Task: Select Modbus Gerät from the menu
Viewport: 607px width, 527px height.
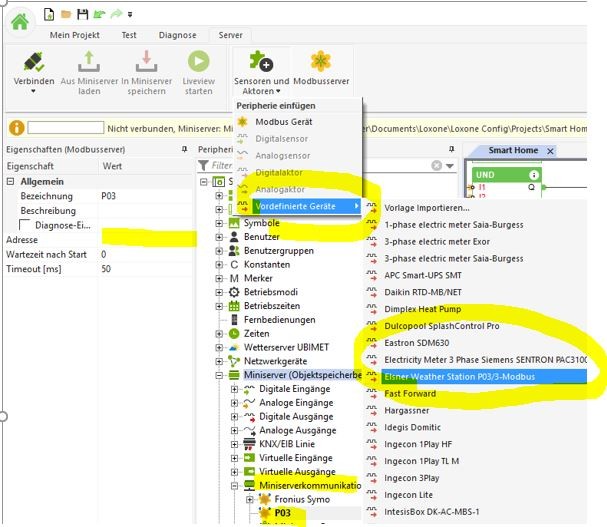Action: pyautogui.click(x=283, y=121)
